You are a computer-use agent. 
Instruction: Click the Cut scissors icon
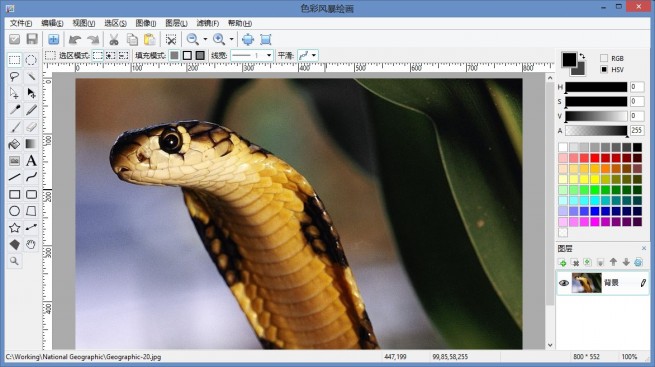coord(114,40)
